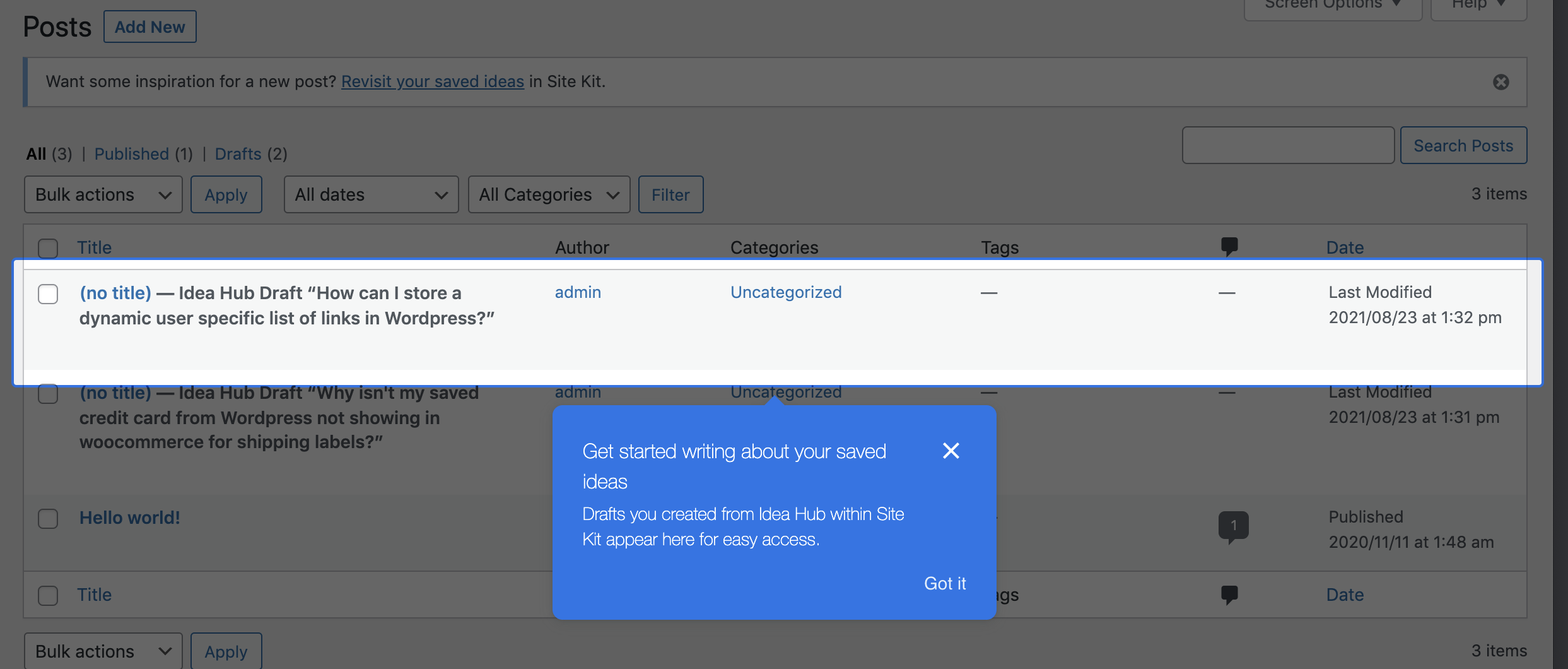Click the bottom Apply button
1568x669 pixels.
tap(226, 651)
